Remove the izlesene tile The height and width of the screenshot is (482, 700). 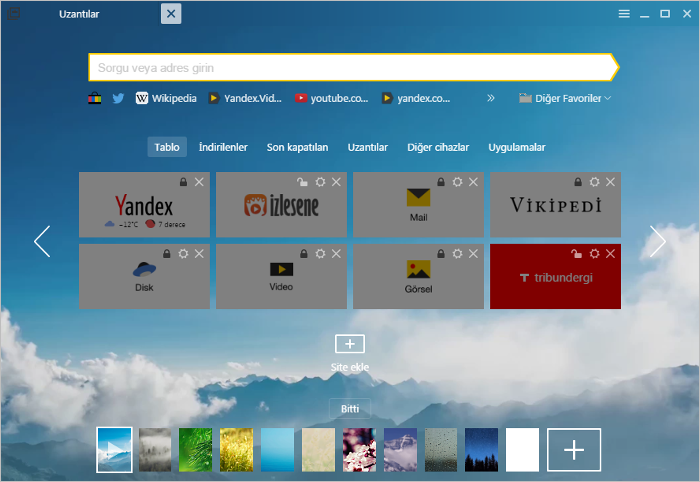[336, 182]
